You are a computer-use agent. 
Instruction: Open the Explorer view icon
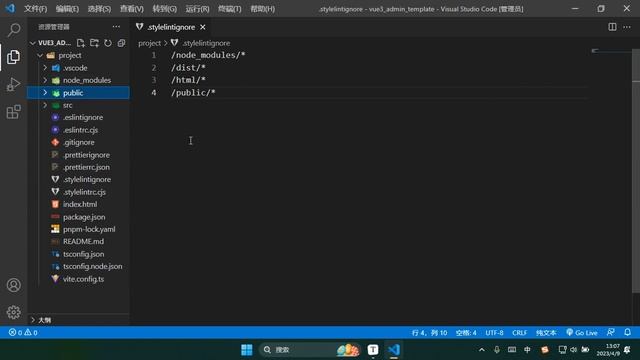13,57
